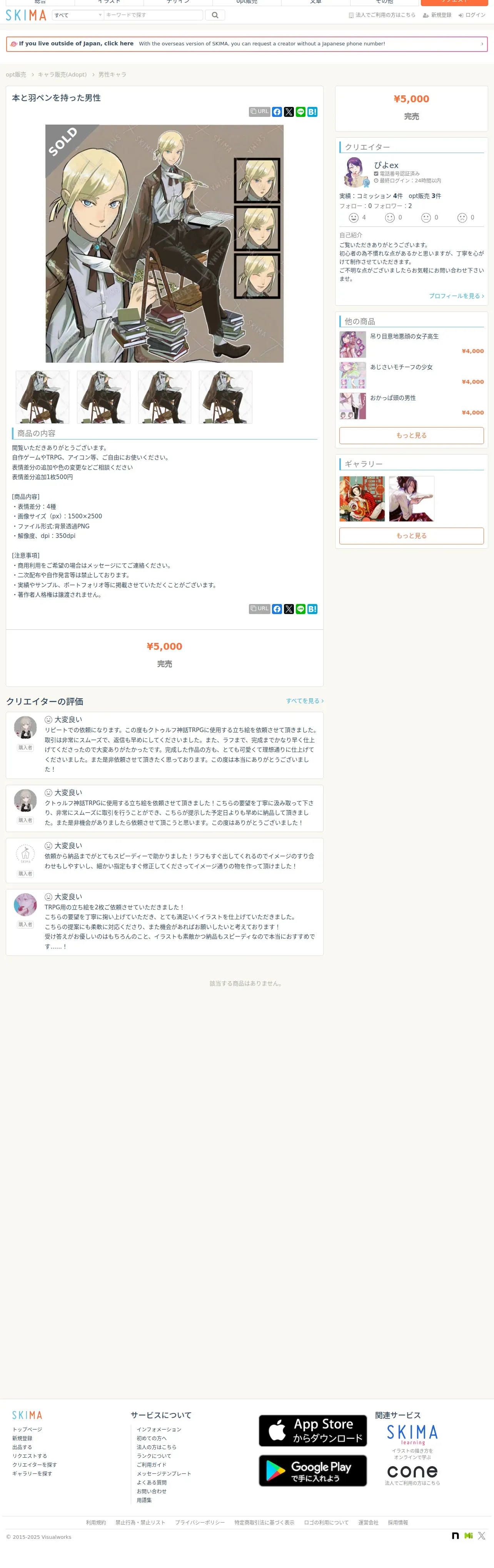
Task: Select the first product thumbnail below main image
Action: coord(43,397)
